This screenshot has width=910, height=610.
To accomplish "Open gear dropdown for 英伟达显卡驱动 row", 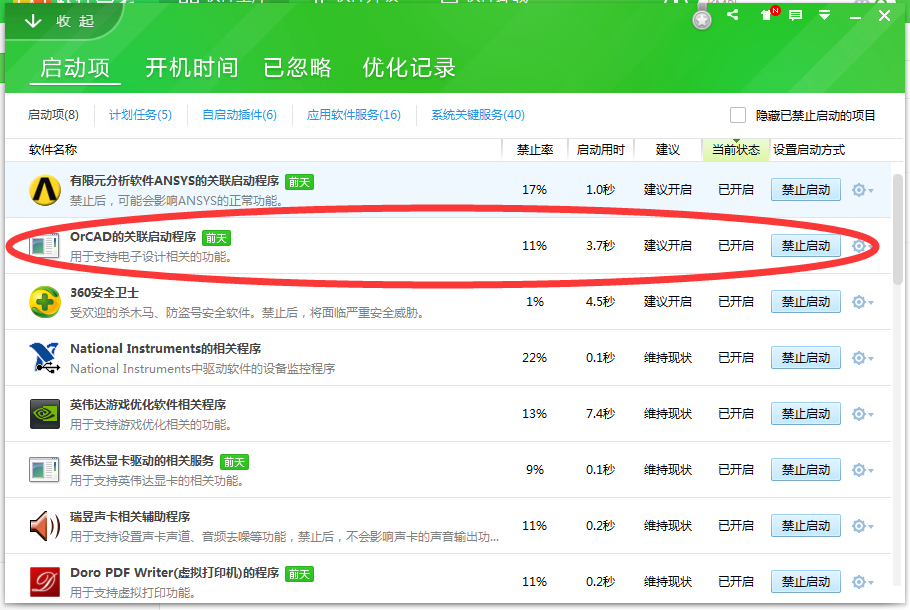I will click(862, 470).
